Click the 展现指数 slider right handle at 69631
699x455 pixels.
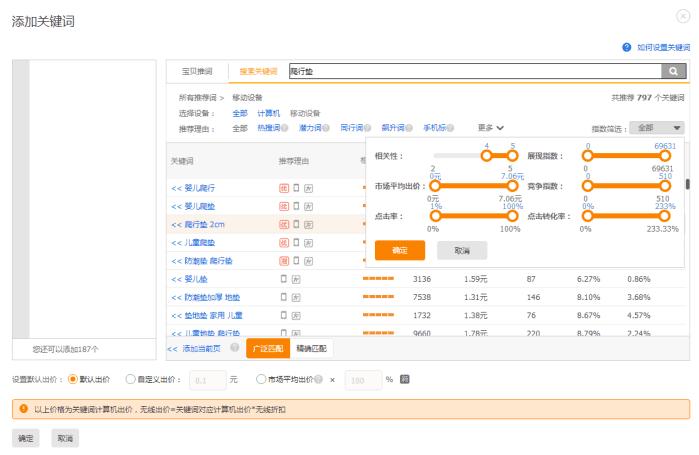click(665, 156)
